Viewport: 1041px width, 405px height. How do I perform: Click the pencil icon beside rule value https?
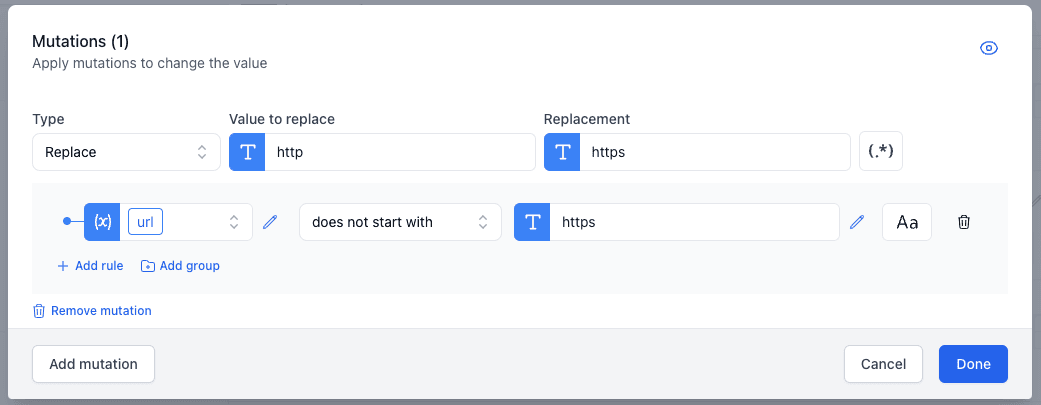point(857,222)
